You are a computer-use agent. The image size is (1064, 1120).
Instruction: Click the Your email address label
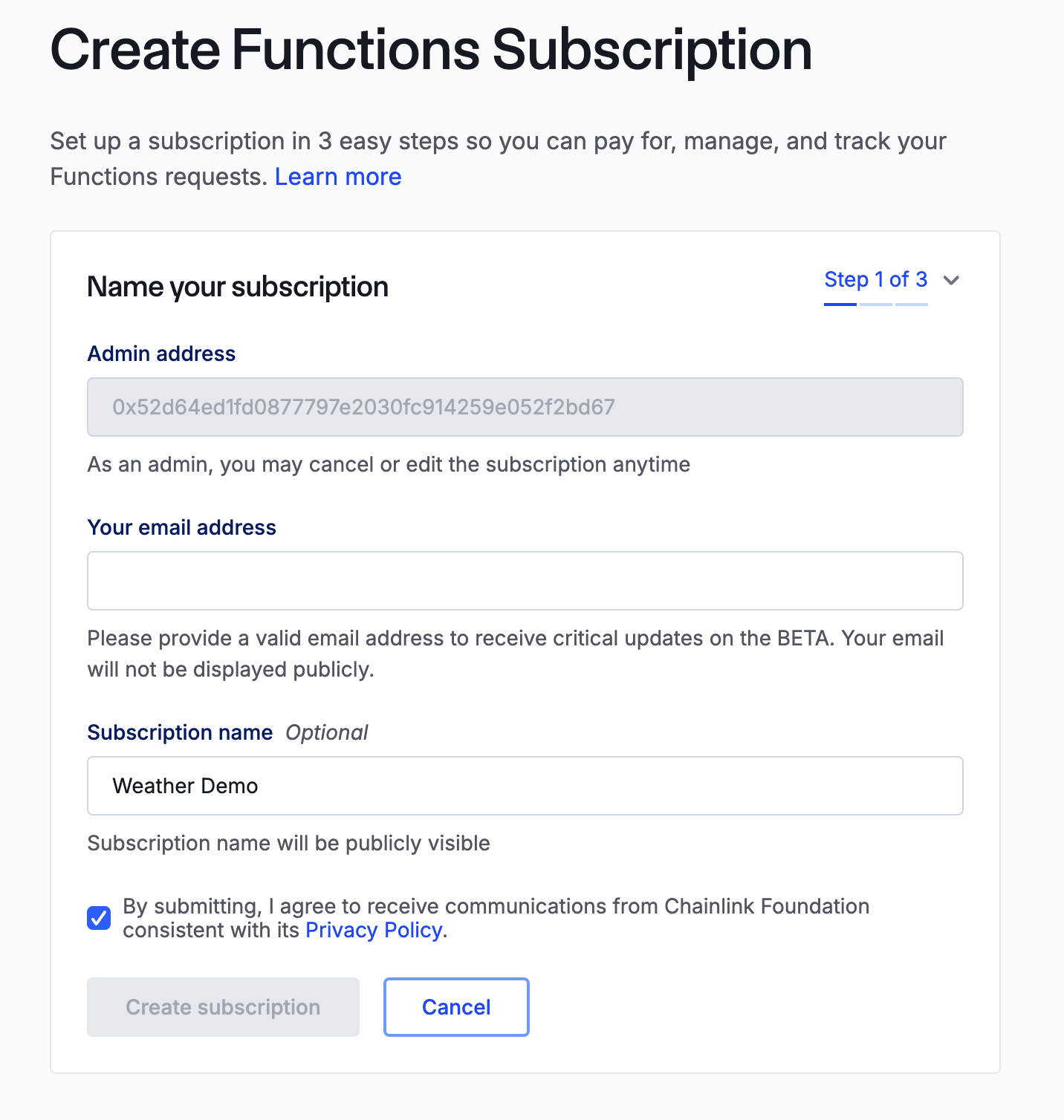pos(182,527)
